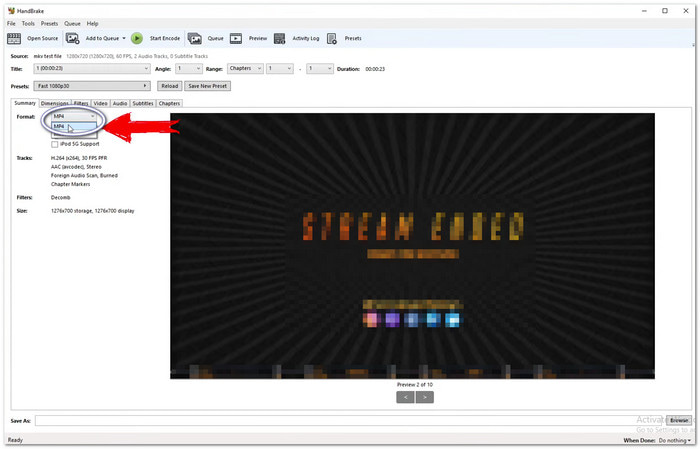Open the Queue icon in toolbar
Viewport: 700px width, 449px height.
pyautogui.click(x=195, y=38)
